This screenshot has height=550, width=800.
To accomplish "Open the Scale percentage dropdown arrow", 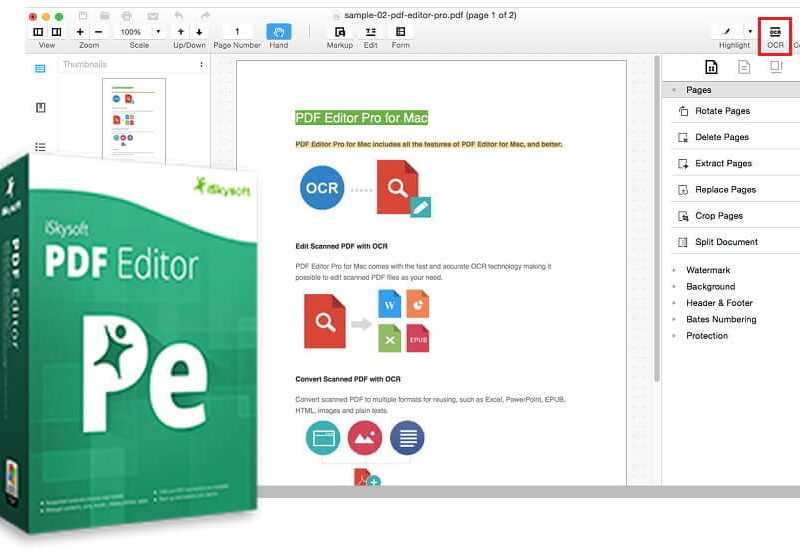I will [158, 32].
